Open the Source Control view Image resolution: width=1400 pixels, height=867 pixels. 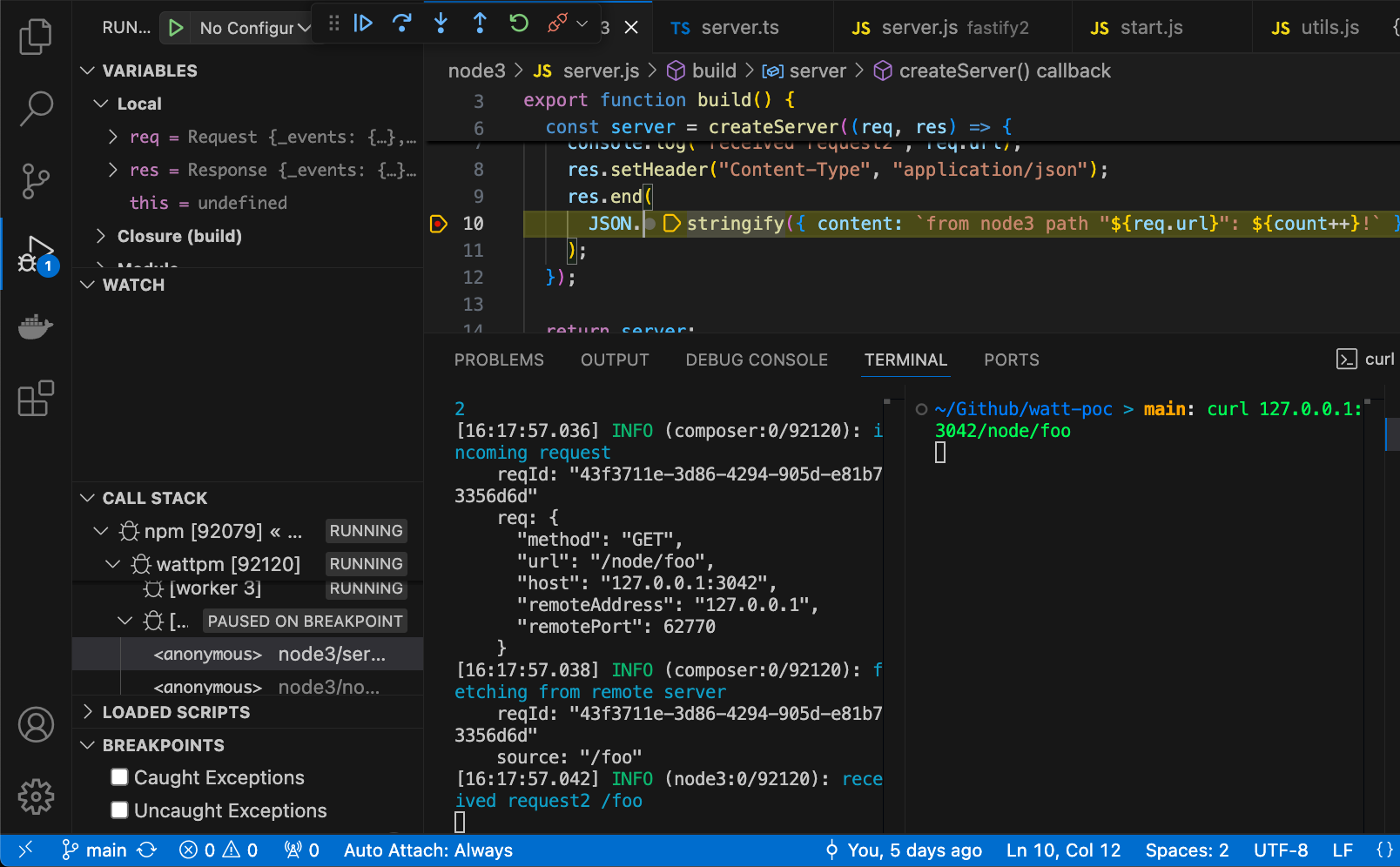[36, 181]
